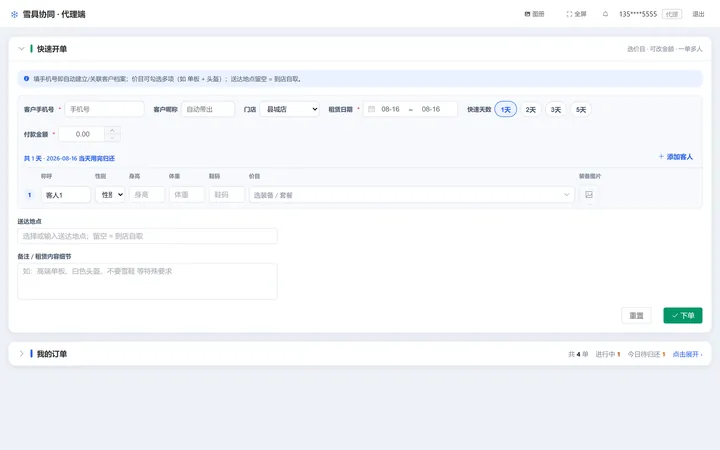Click the 退出 logout link
The height and width of the screenshot is (450, 720).
click(698, 14)
